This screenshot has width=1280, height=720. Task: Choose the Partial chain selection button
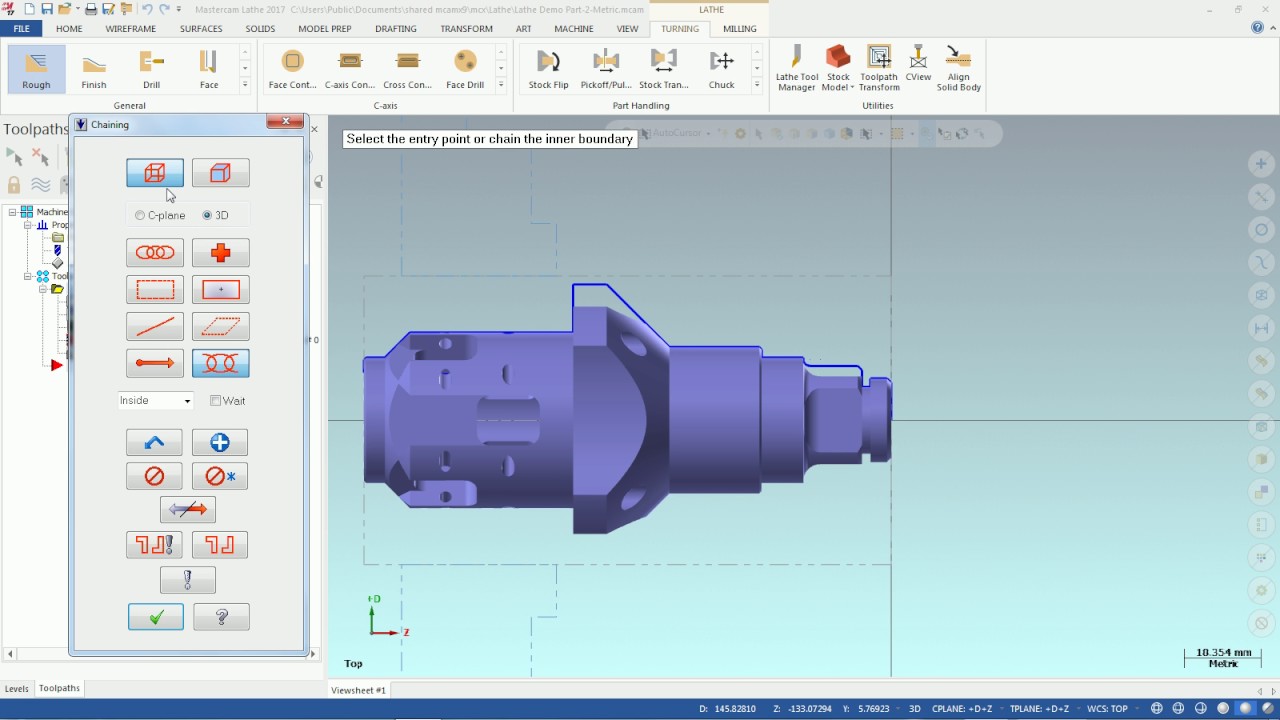coord(221,363)
